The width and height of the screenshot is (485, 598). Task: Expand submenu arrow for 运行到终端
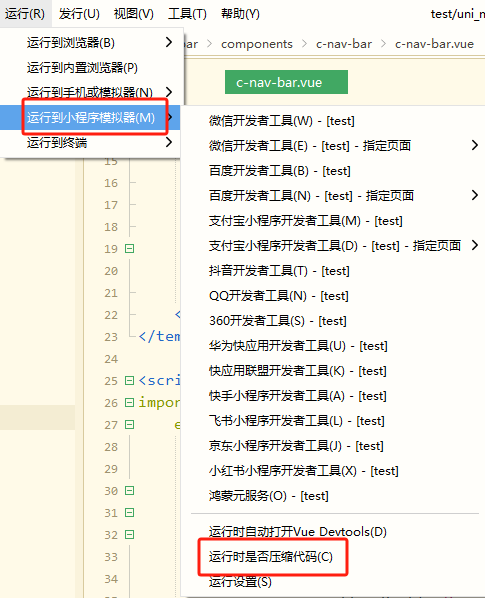point(169,142)
